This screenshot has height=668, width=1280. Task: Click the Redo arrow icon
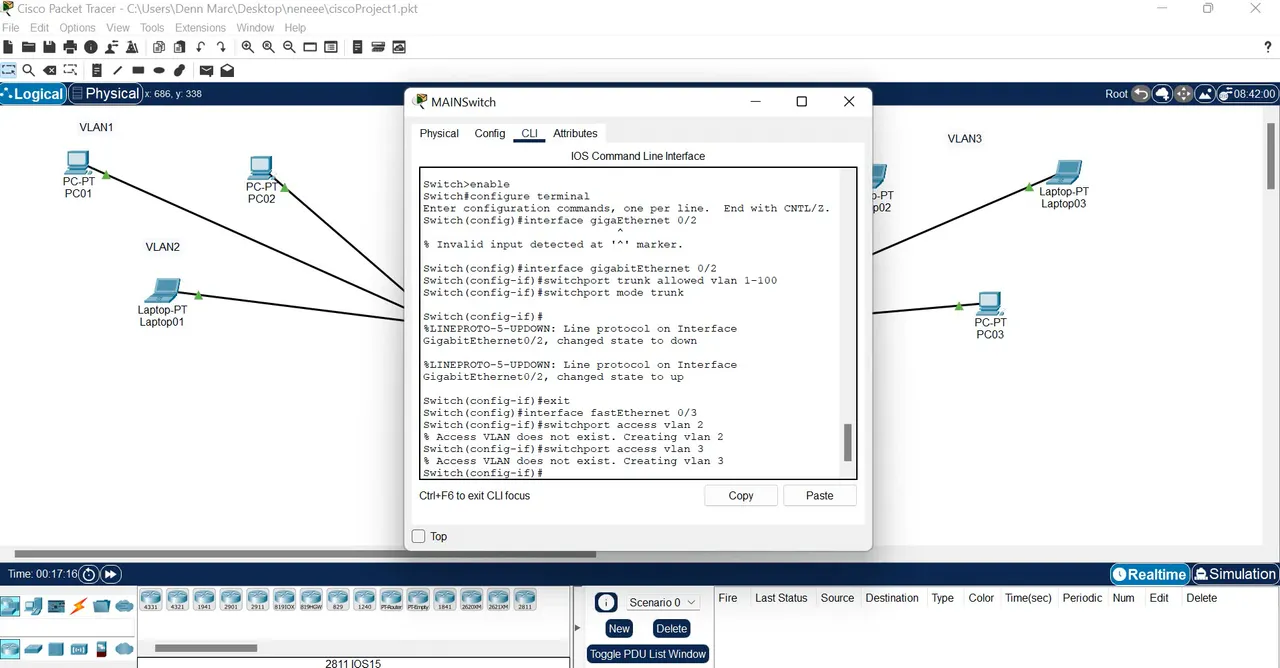click(222, 47)
